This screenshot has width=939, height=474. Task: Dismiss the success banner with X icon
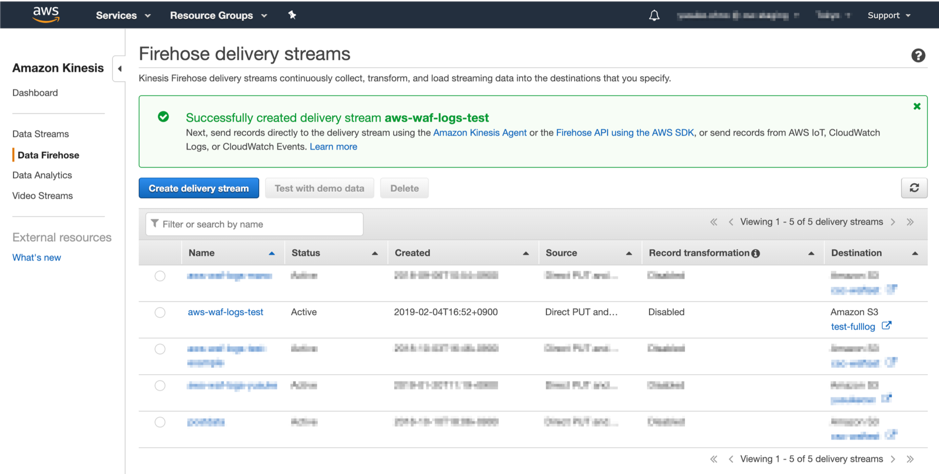coord(916,106)
